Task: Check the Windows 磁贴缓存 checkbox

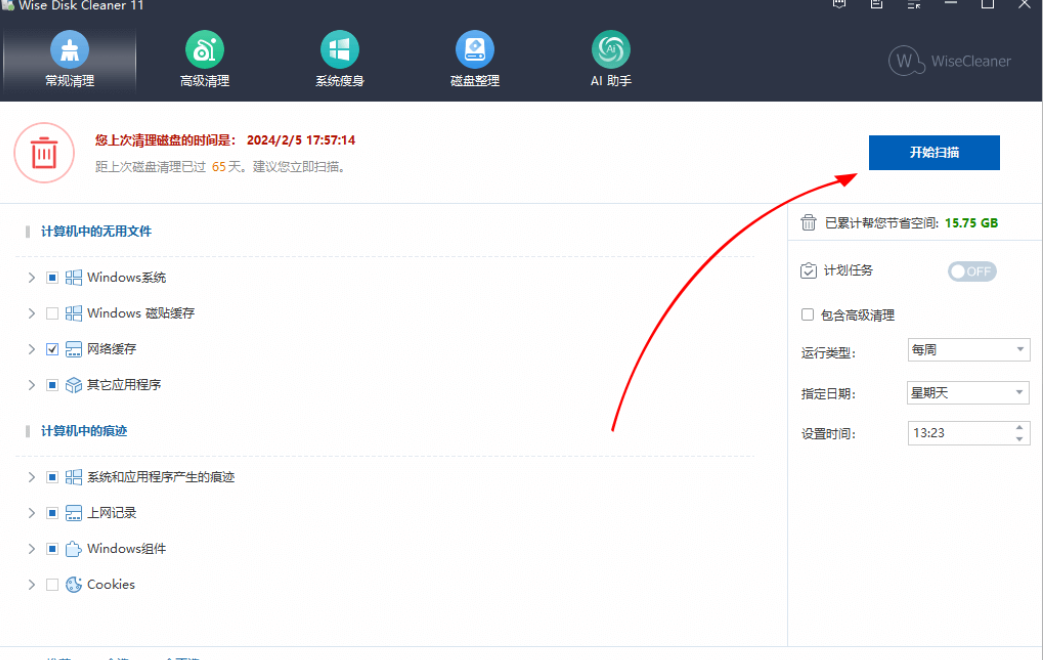Action: (x=52, y=313)
